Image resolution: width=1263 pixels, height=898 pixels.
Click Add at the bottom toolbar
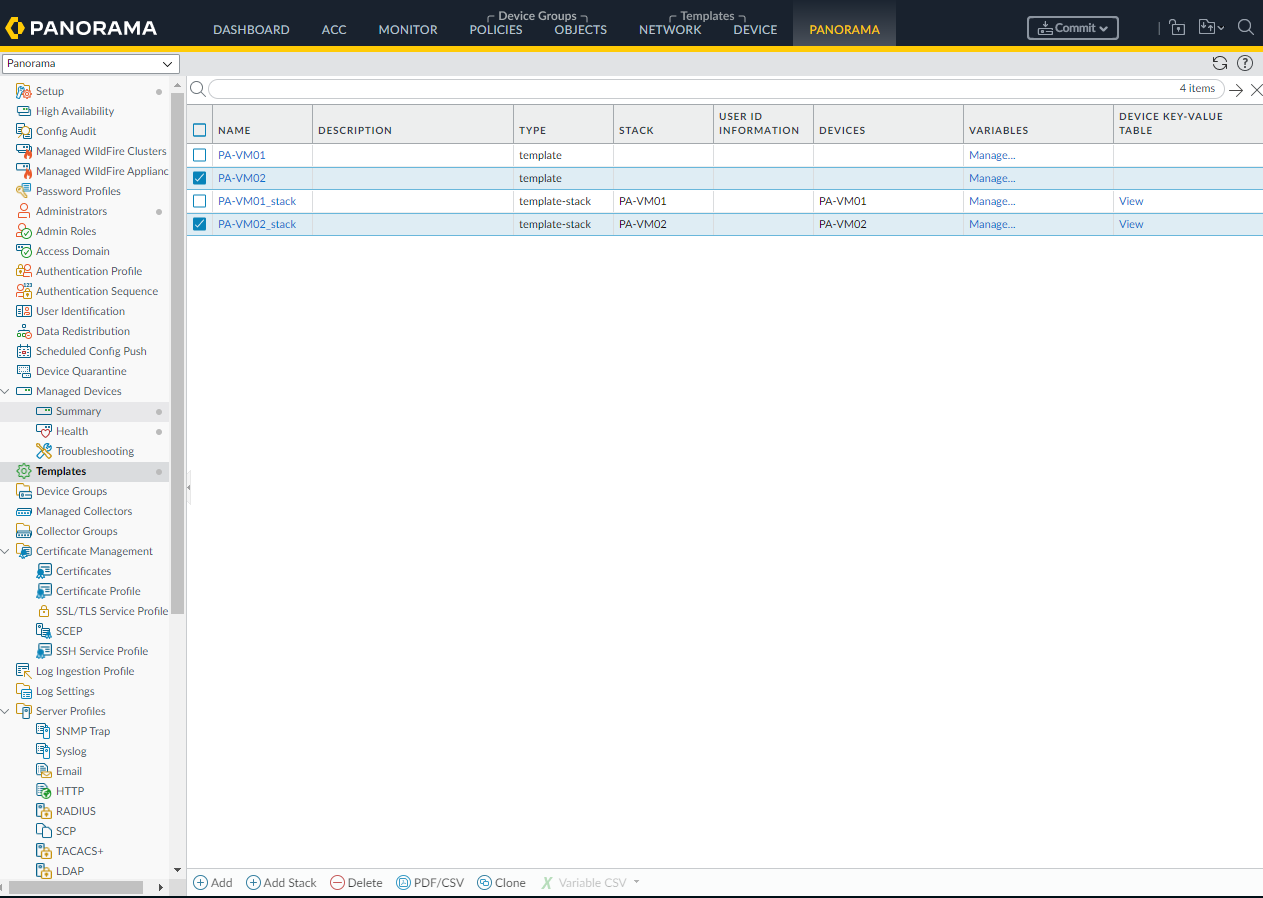tap(213, 883)
